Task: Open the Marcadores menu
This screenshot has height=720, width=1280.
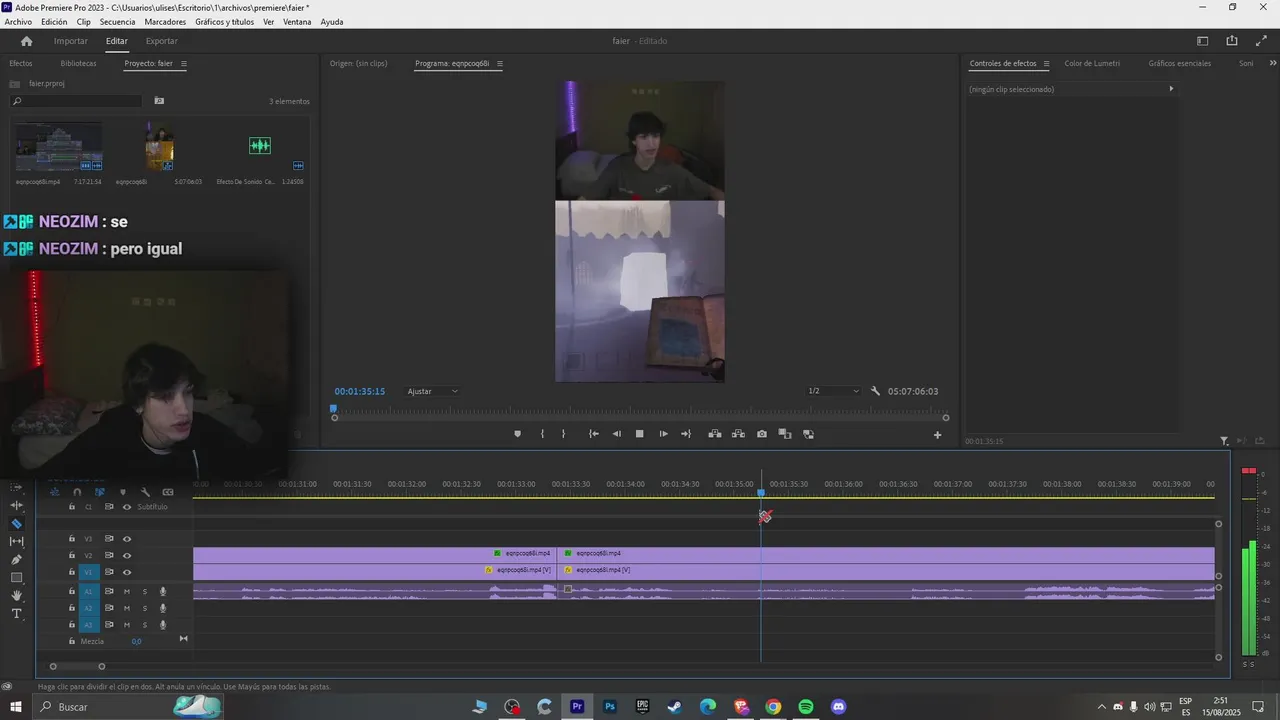Action: coord(165,22)
